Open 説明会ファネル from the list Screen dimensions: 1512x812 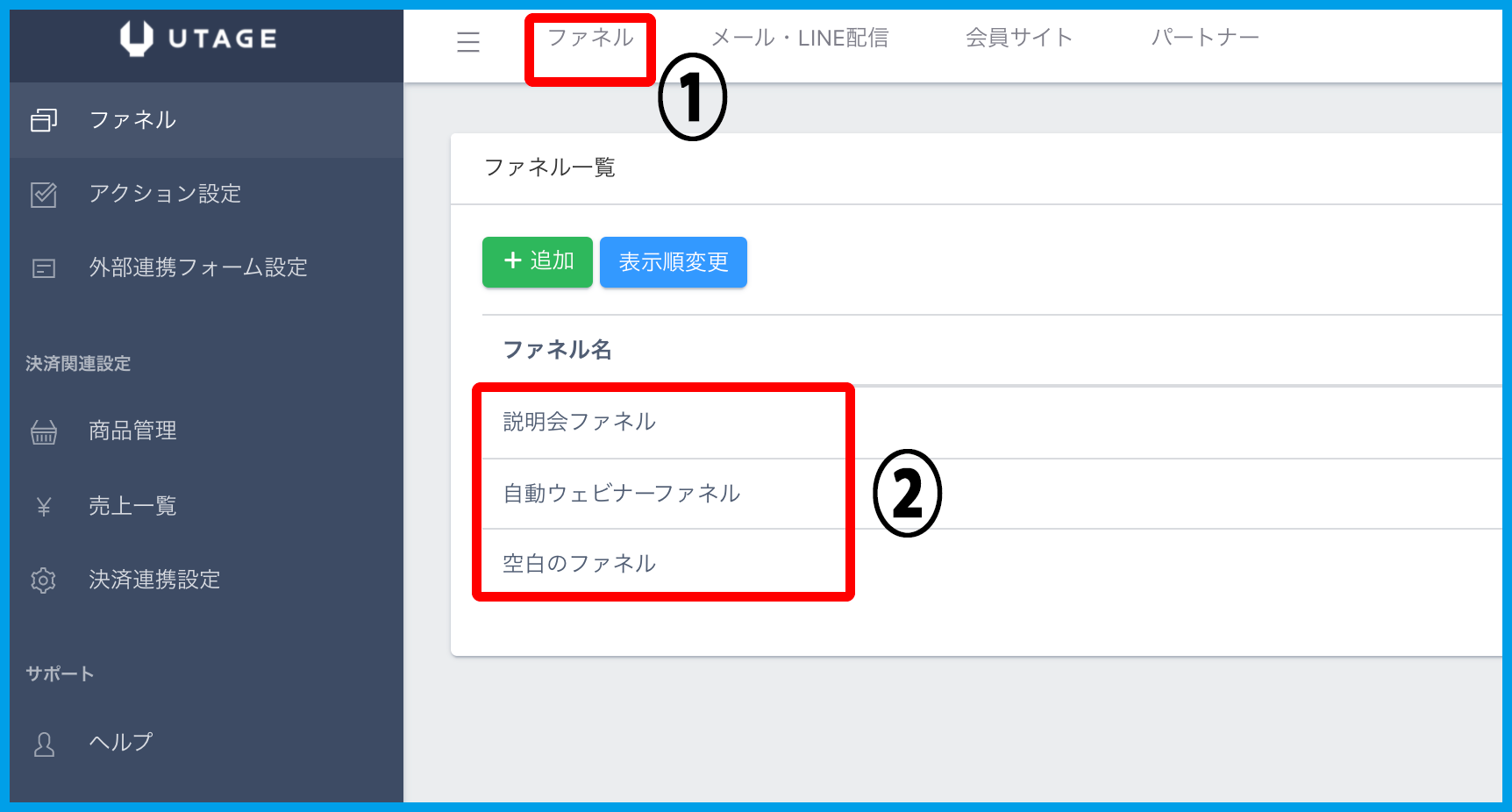pyautogui.click(x=579, y=422)
